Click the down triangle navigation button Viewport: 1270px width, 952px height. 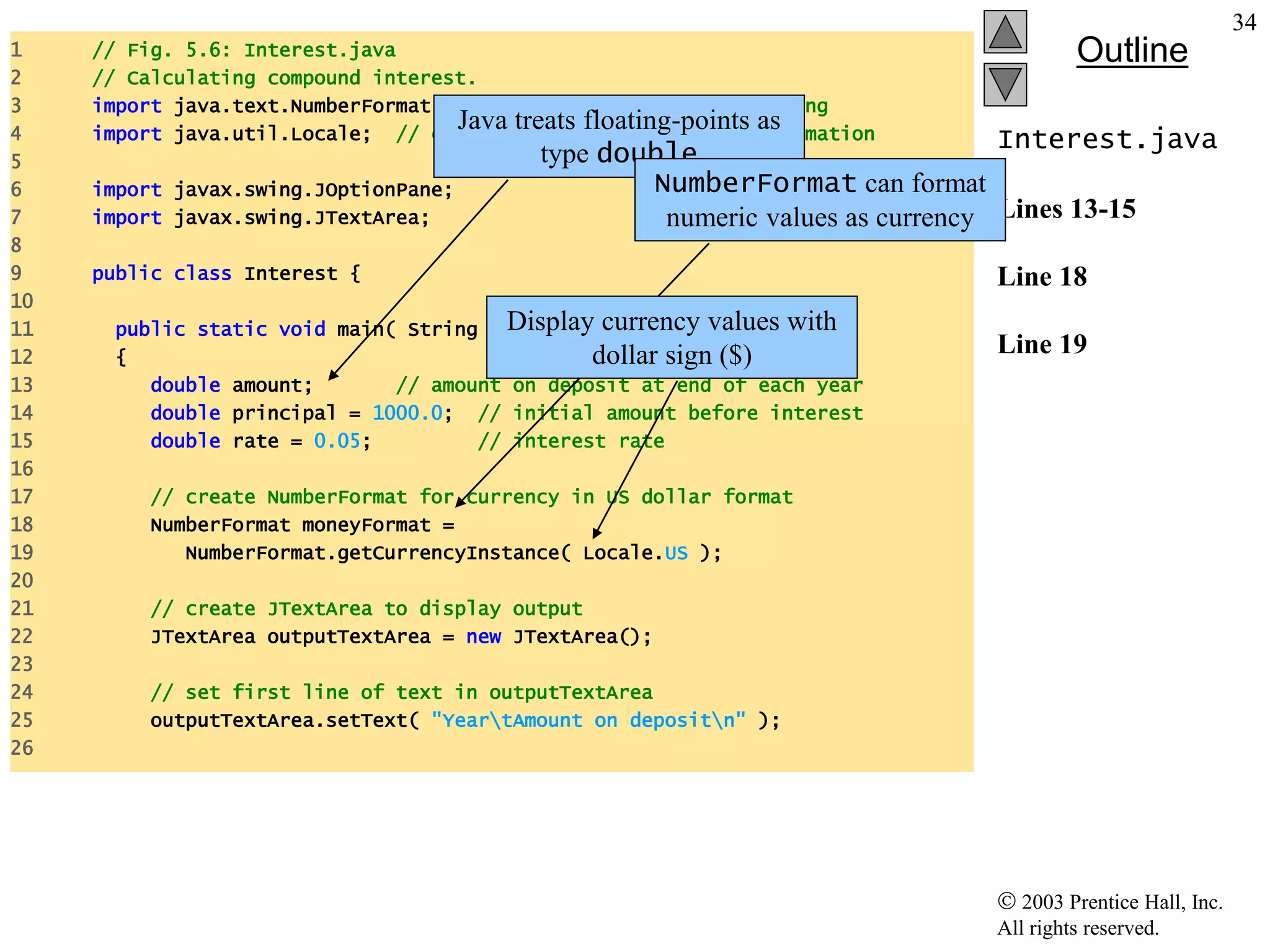click(x=1005, y=84)
